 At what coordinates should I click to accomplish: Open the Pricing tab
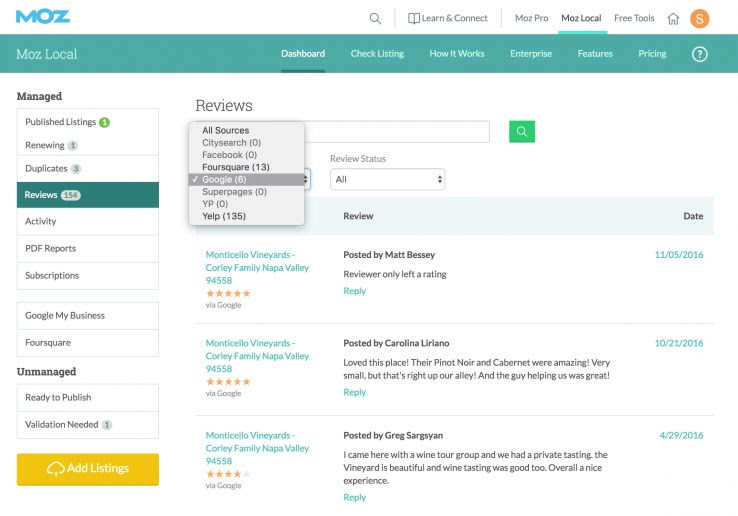[652, 54]
